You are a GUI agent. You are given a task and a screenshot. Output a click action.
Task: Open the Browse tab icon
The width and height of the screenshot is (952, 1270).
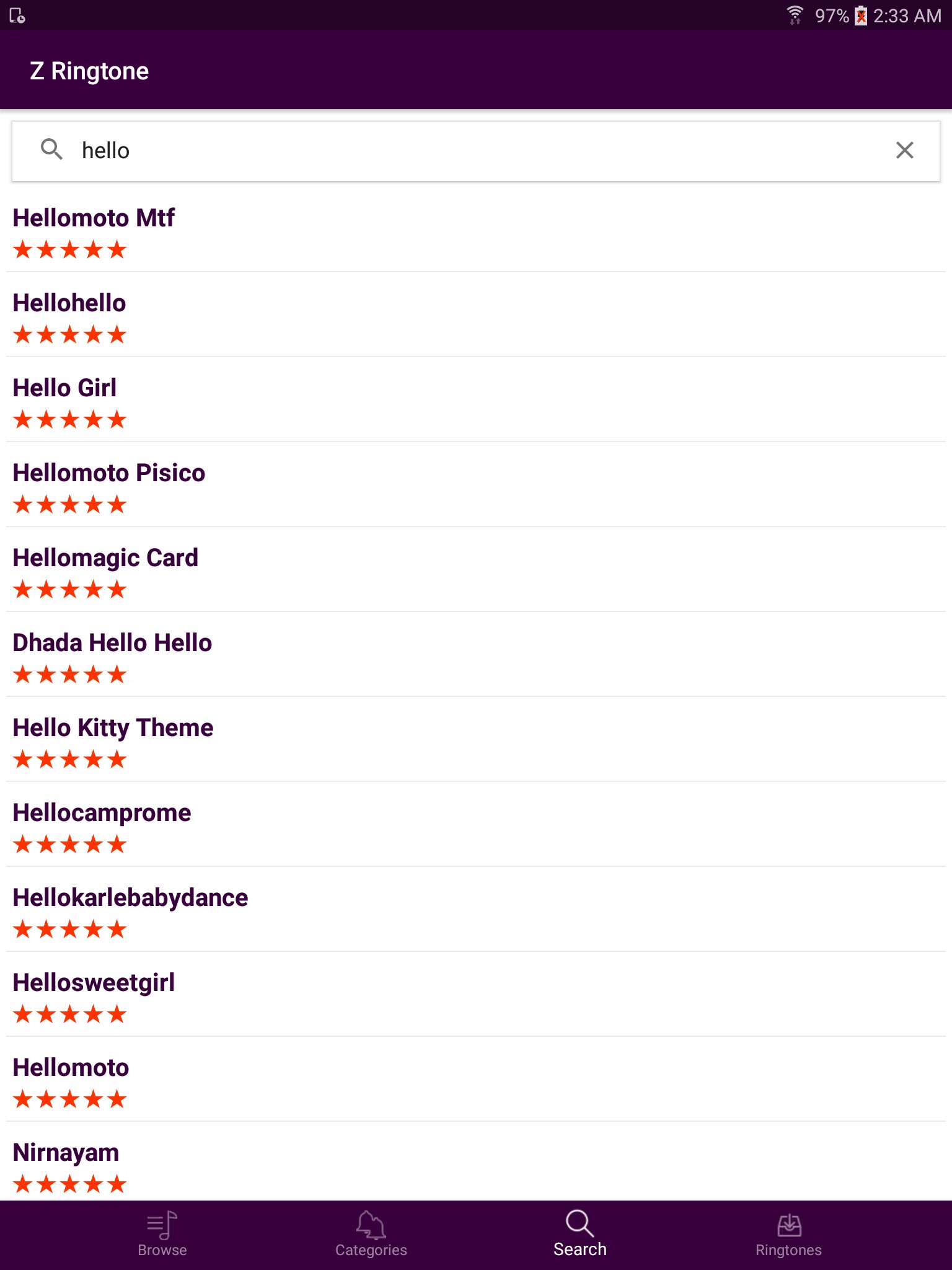tap(162, 1225)
